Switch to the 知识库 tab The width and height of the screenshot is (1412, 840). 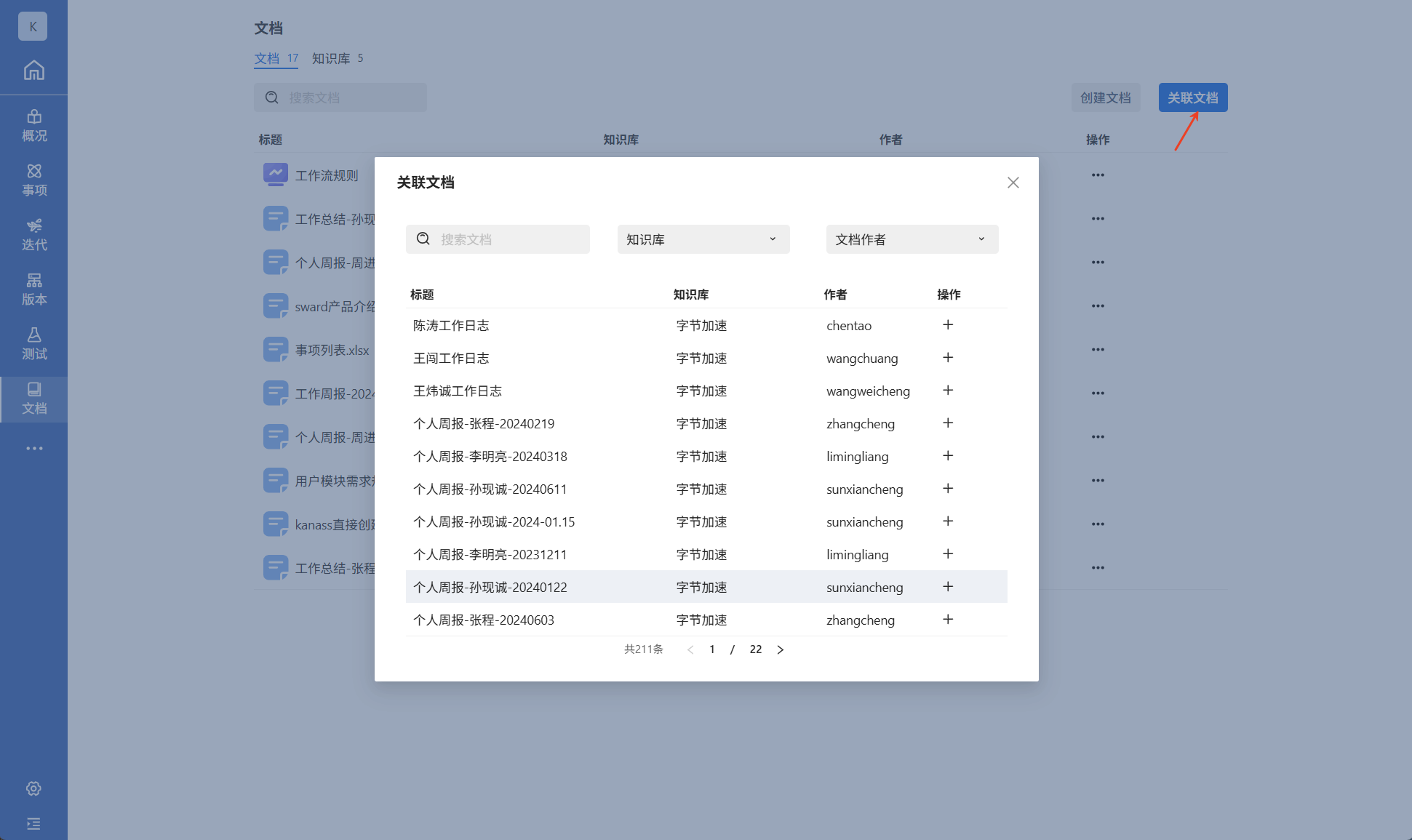point(337,58)
